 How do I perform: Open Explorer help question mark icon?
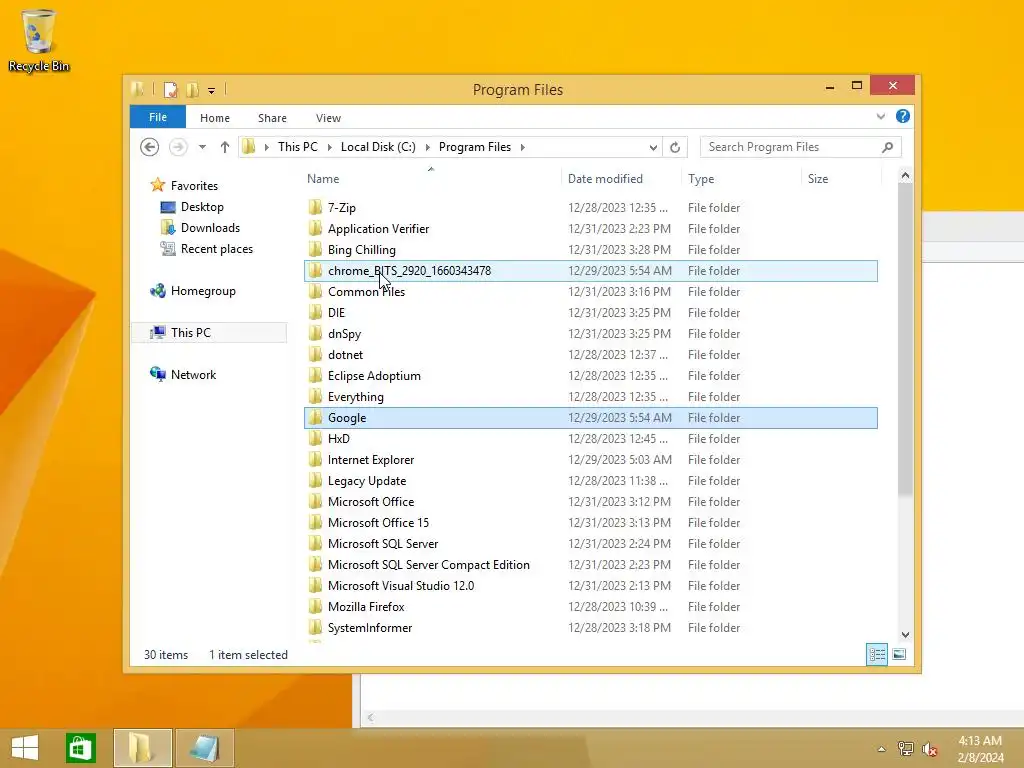[x=903, y=116]
